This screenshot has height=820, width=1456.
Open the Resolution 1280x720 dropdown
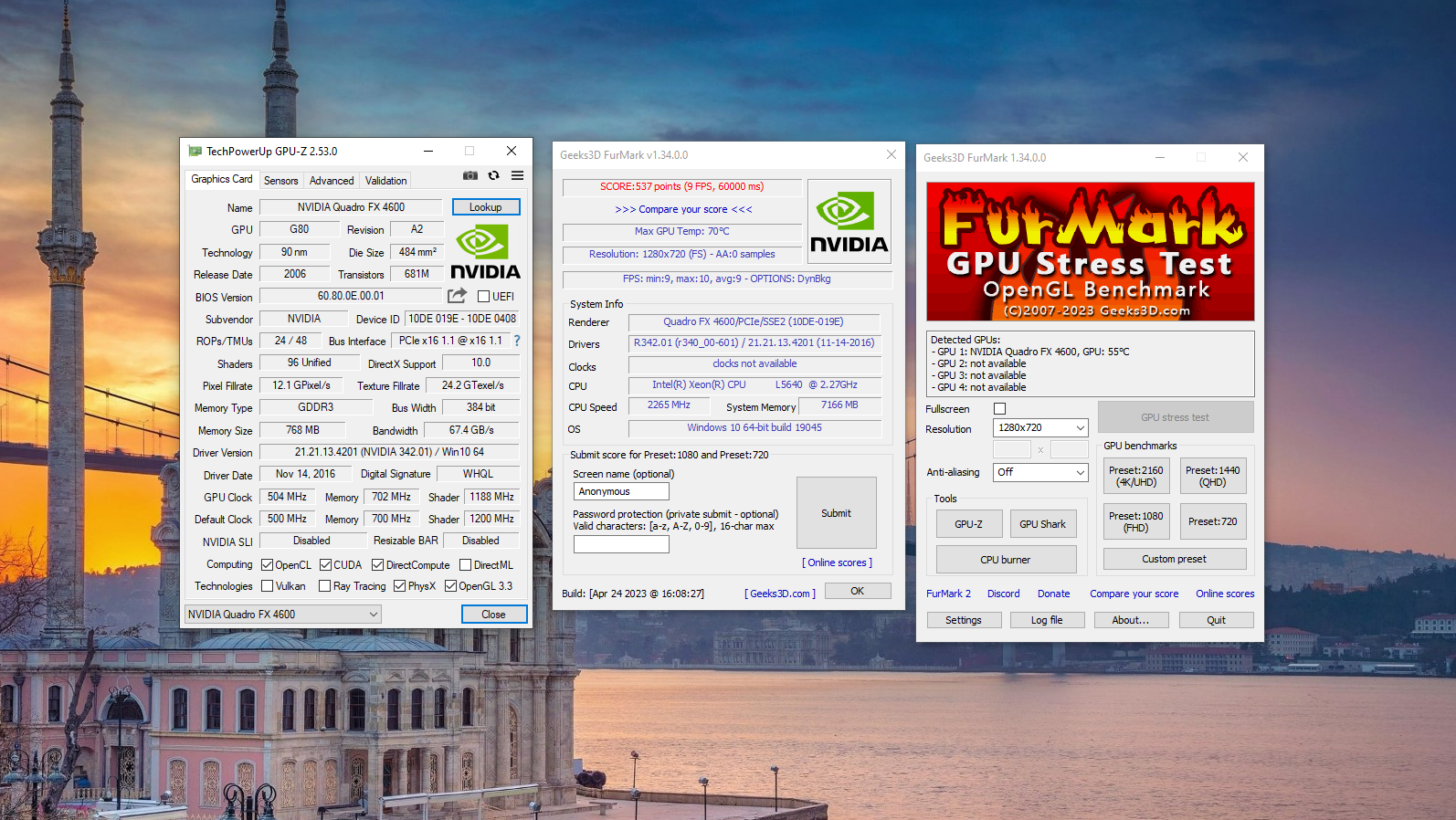click(1040, 427)
